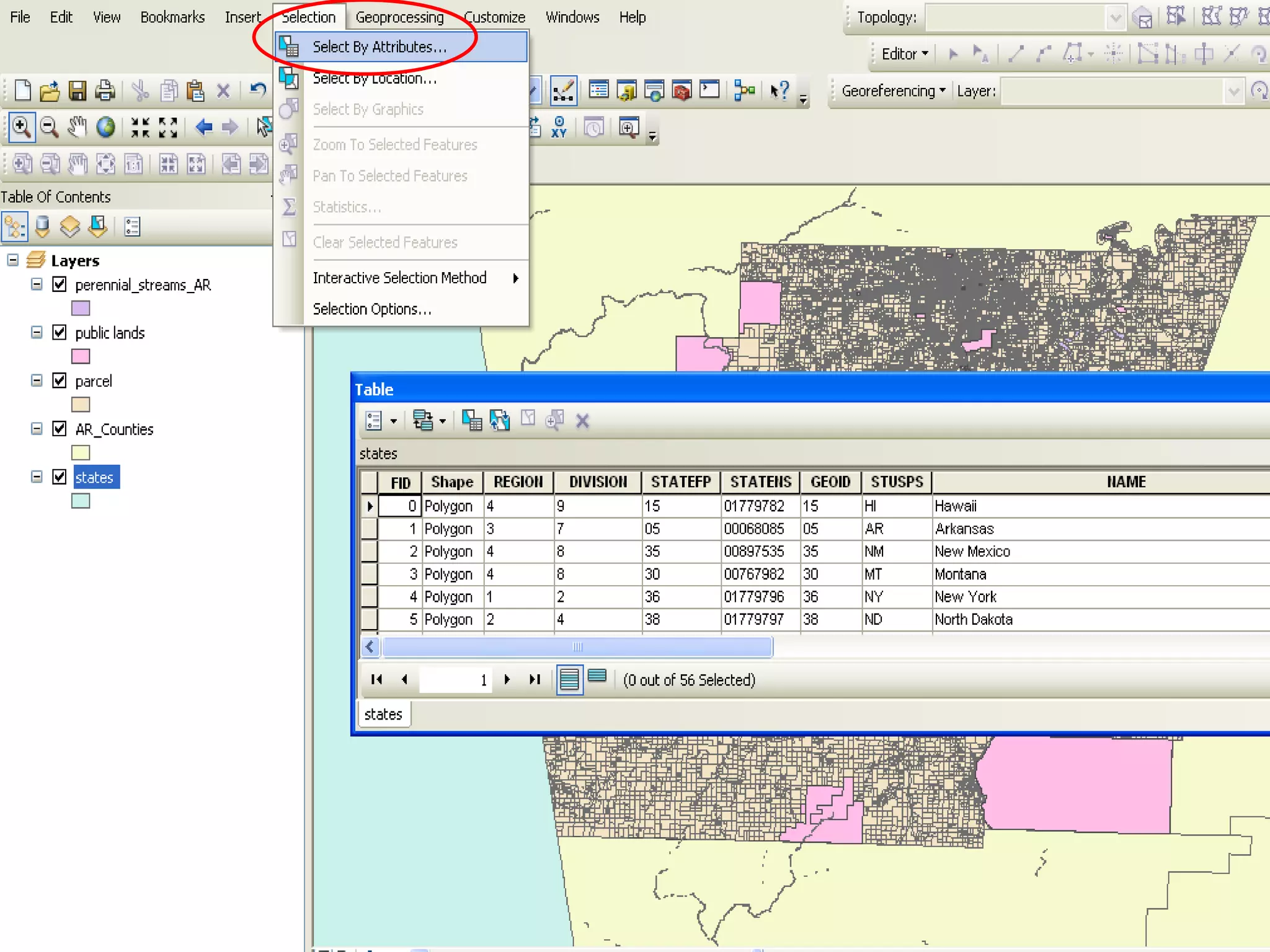This screenshot has width=1270, height=952.
Task: Uncheck the AR_Counties layer checkbox
Action: pos(60,429)
